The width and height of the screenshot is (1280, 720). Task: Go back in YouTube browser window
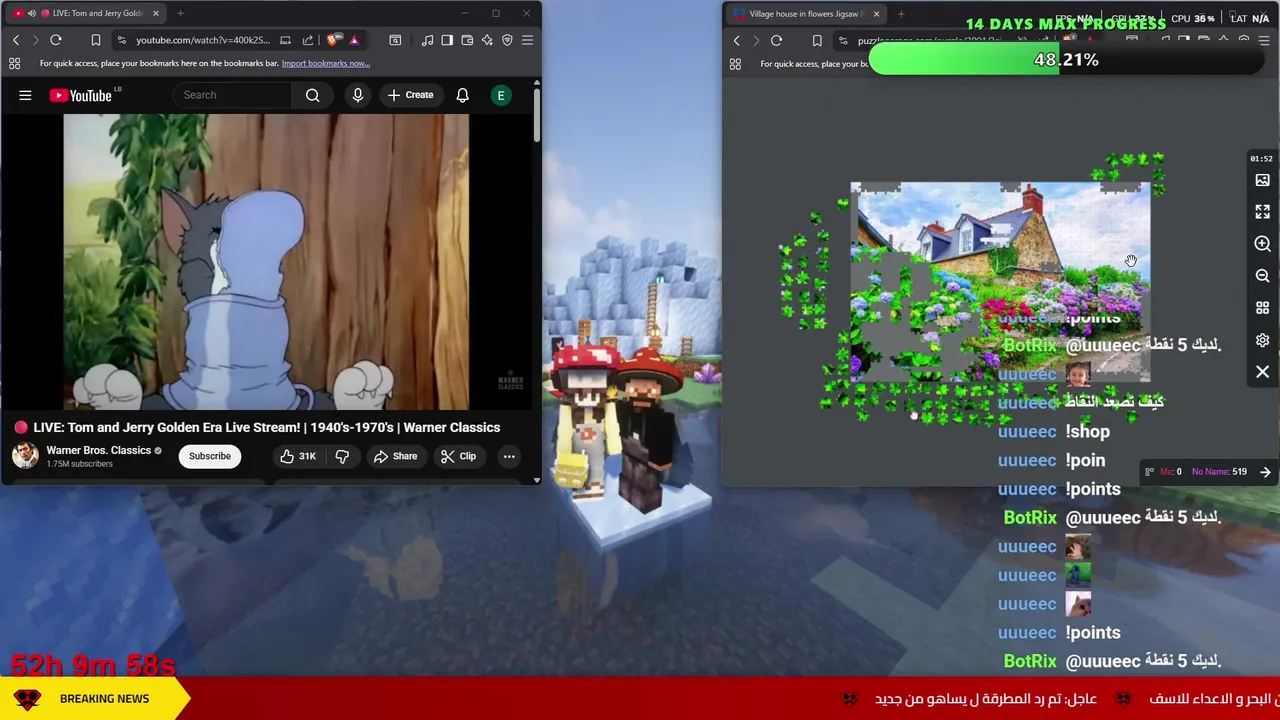coord(15,40)
